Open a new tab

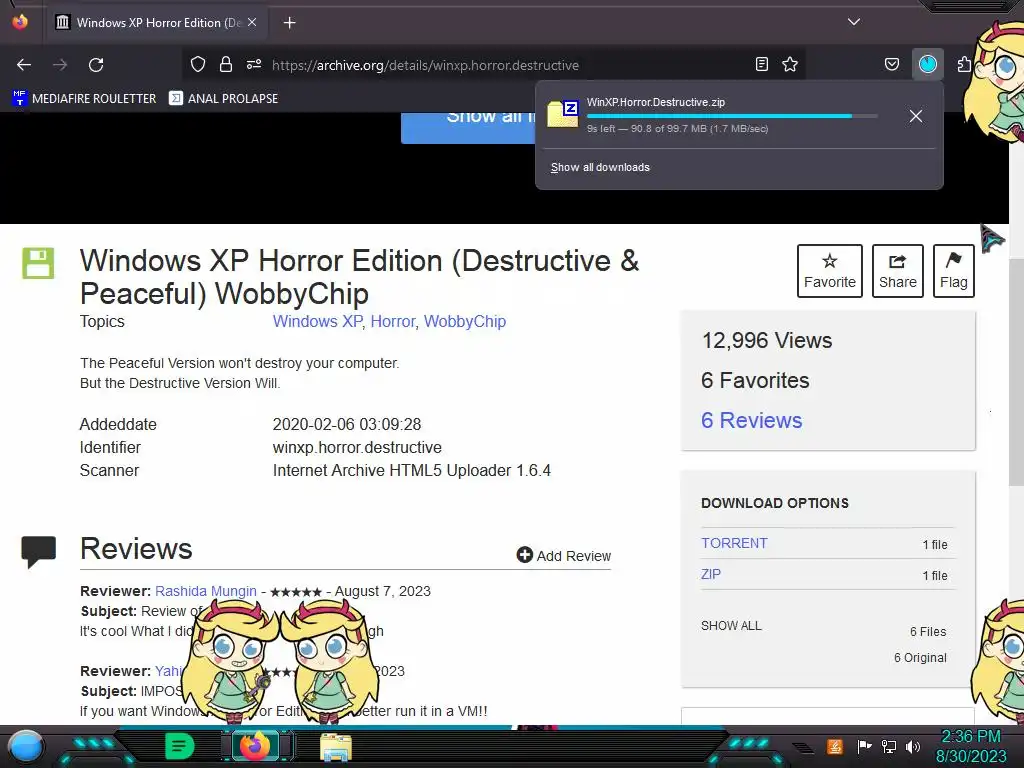tap(289, 23)
